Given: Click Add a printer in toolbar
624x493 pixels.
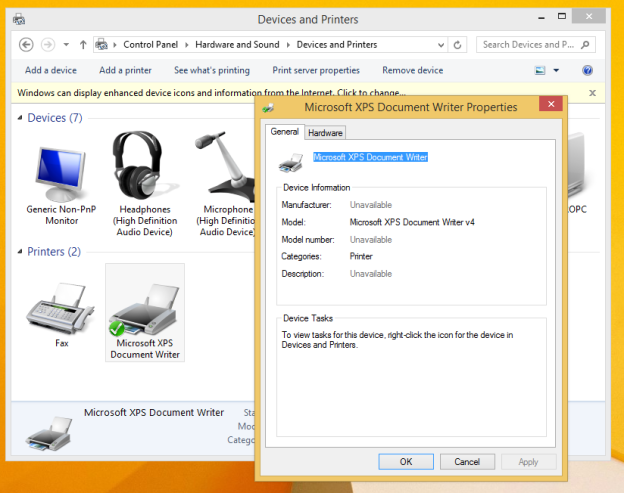Looking at the screenshot, I should coord(125,71).
